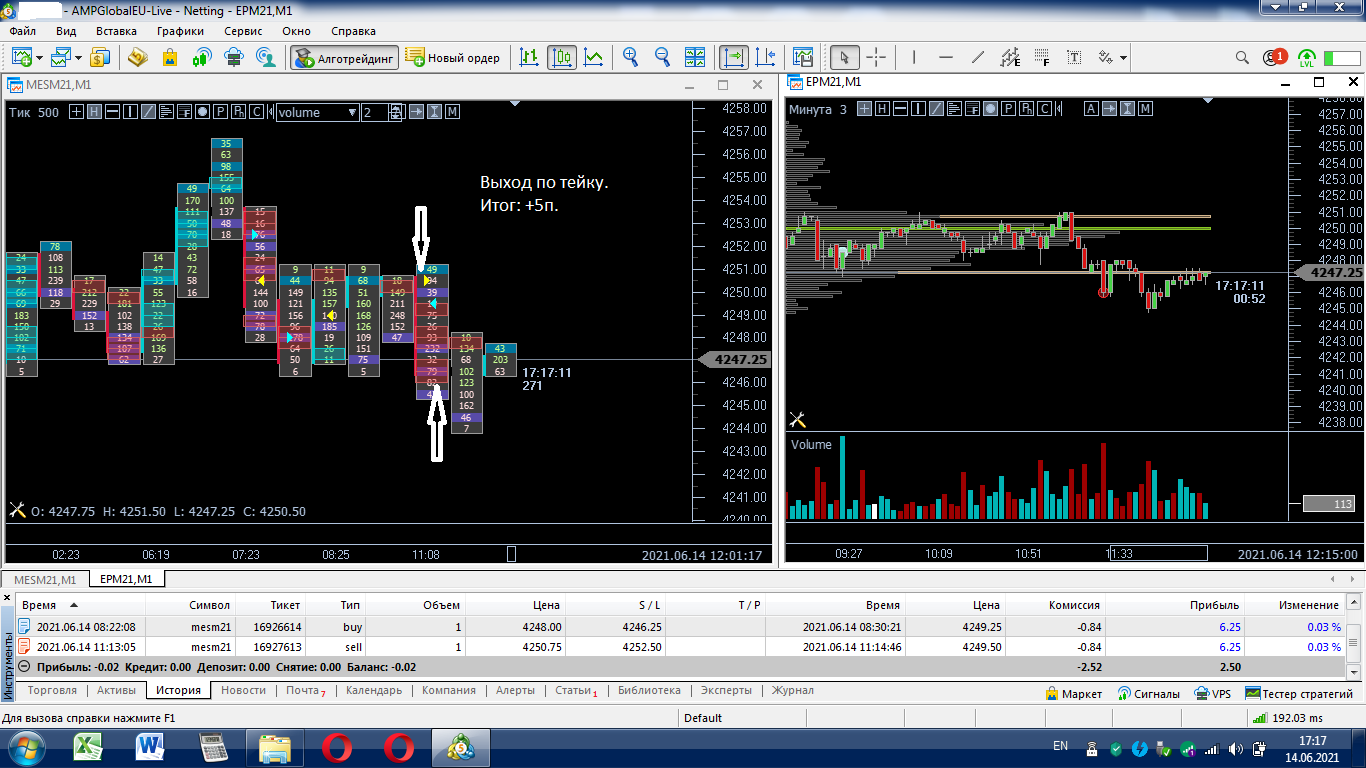Screen dimensions: 1366x768
Task: Switch to the Торговля tab
Action: pos(52,691)
